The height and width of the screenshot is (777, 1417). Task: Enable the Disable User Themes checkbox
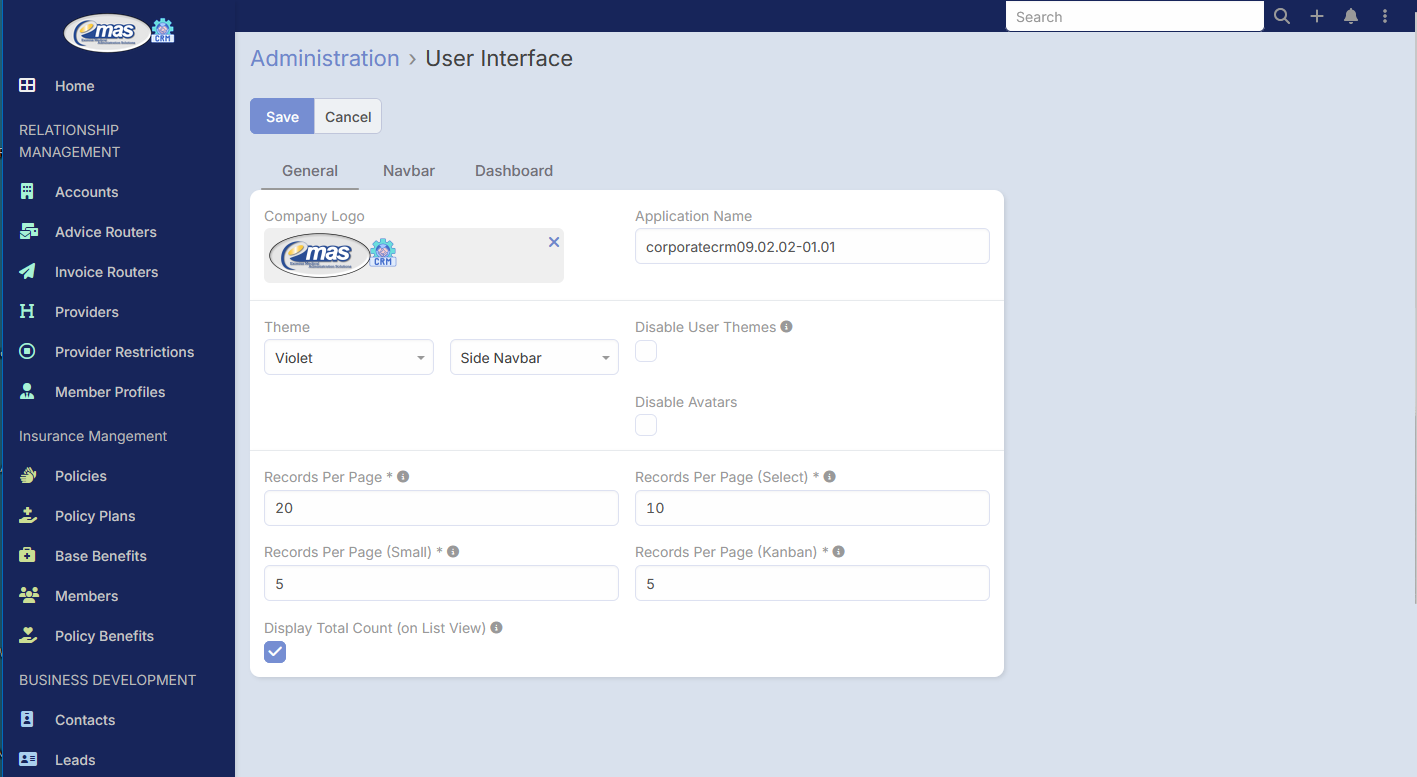tap(646, 351)
